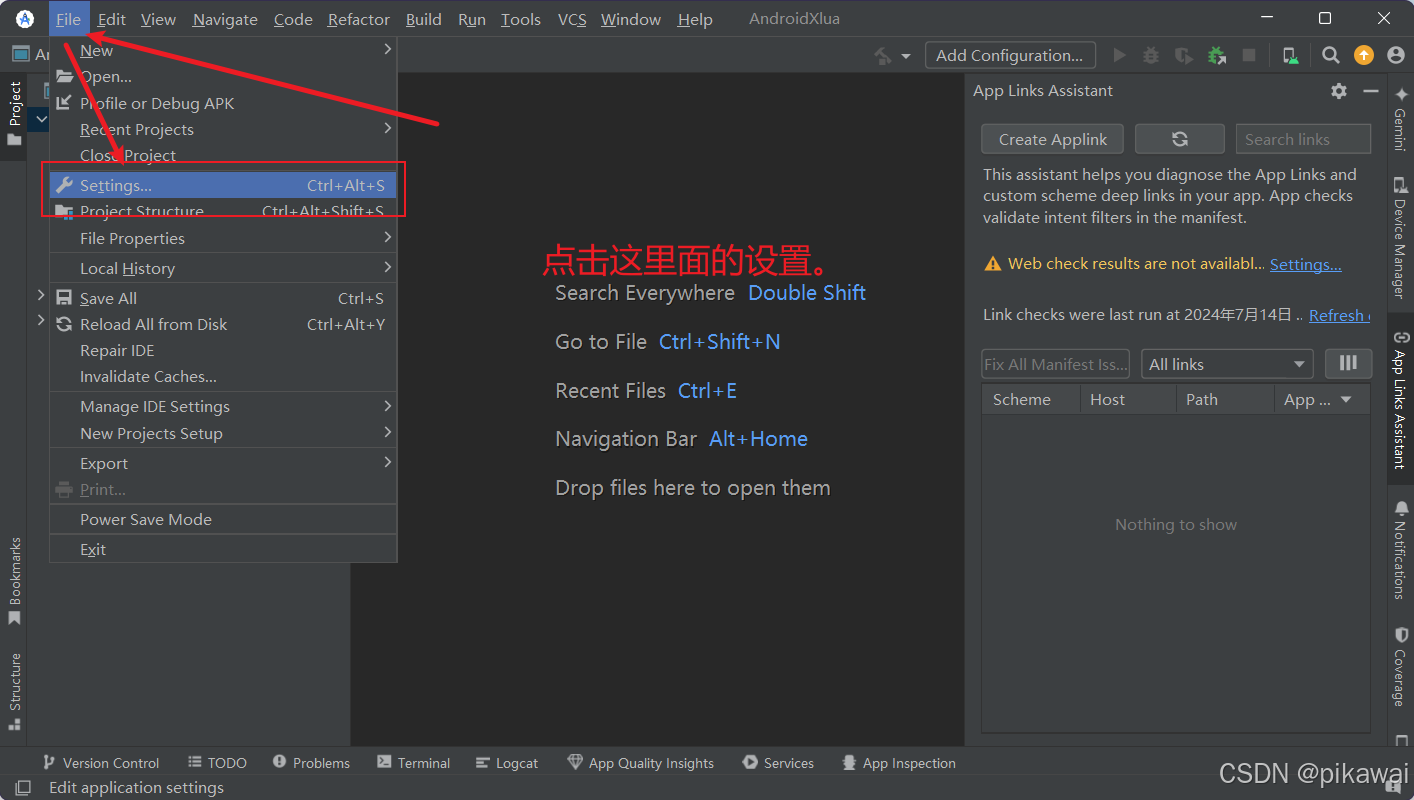Follow the Settings link in the warning message
This screenshot has height=800, width=1414.
(x=1304, y=264)
